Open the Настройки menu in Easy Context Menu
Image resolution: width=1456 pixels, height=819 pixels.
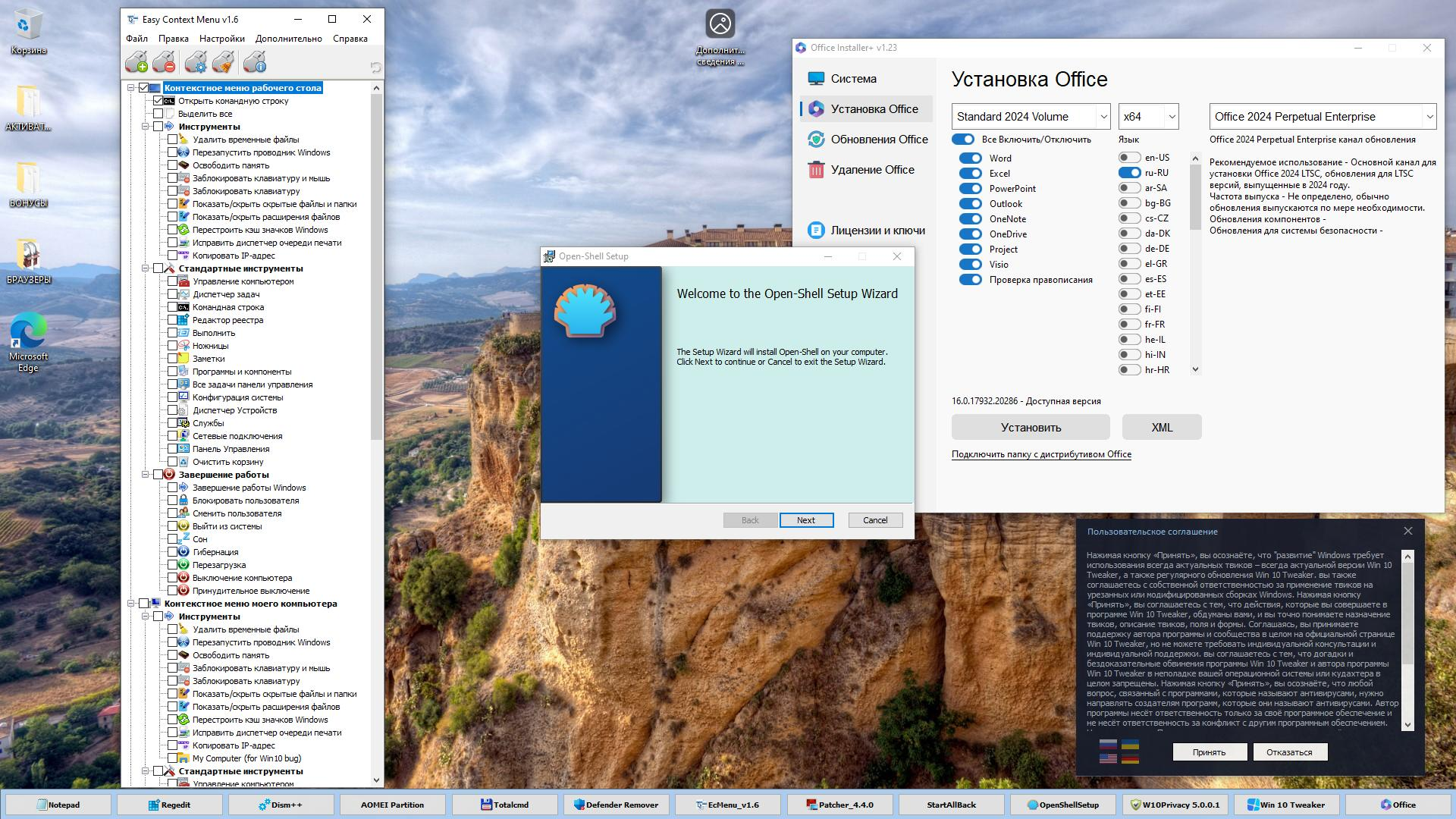(x=221, y=39)
